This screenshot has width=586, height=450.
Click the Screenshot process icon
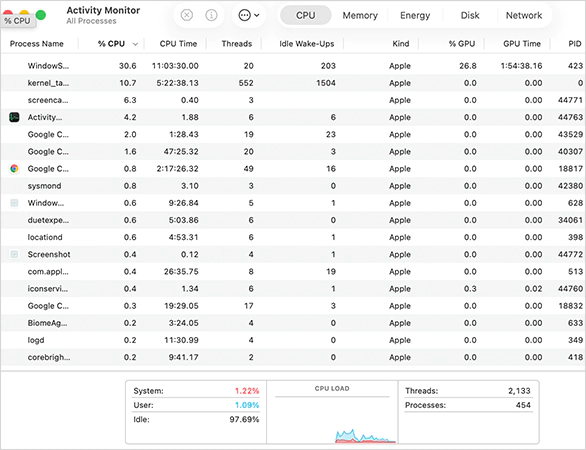pyautogui.click(x=14, y=255)
